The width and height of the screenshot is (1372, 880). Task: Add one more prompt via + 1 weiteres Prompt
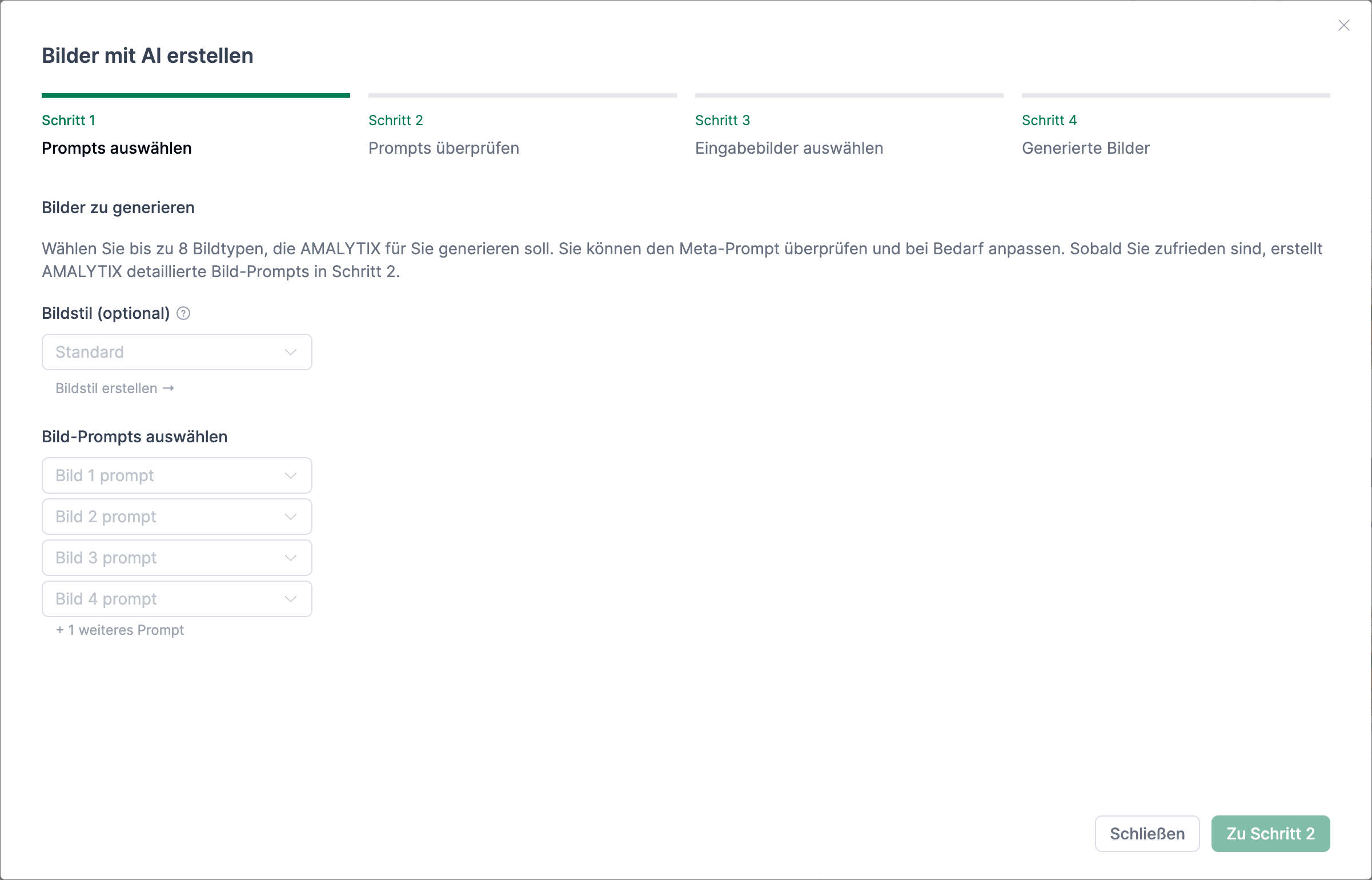tap(120, 630)
